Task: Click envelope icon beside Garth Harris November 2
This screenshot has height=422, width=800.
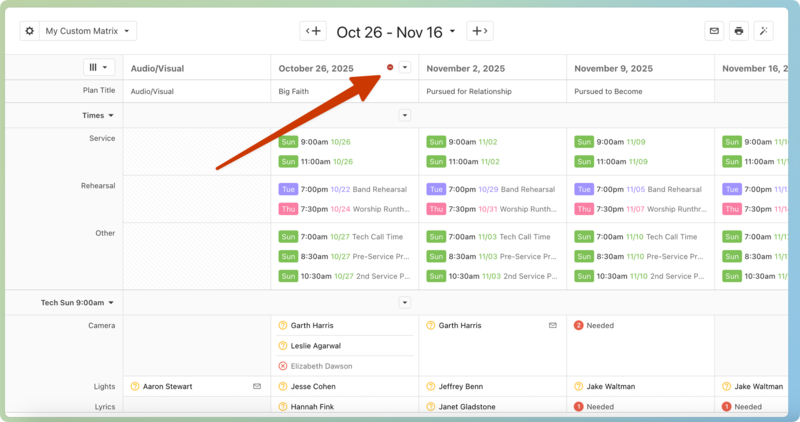Action: (552, 325)
